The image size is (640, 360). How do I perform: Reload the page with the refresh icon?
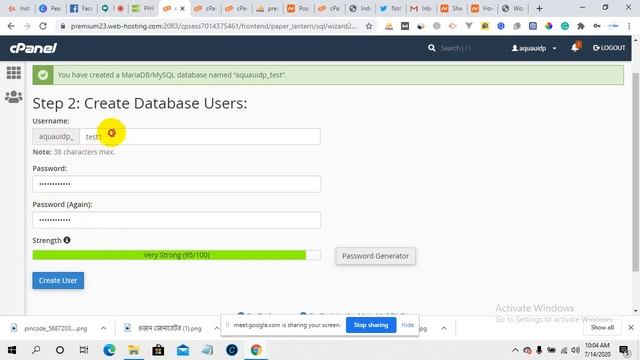pyautogui.click(x=43, y=26)
